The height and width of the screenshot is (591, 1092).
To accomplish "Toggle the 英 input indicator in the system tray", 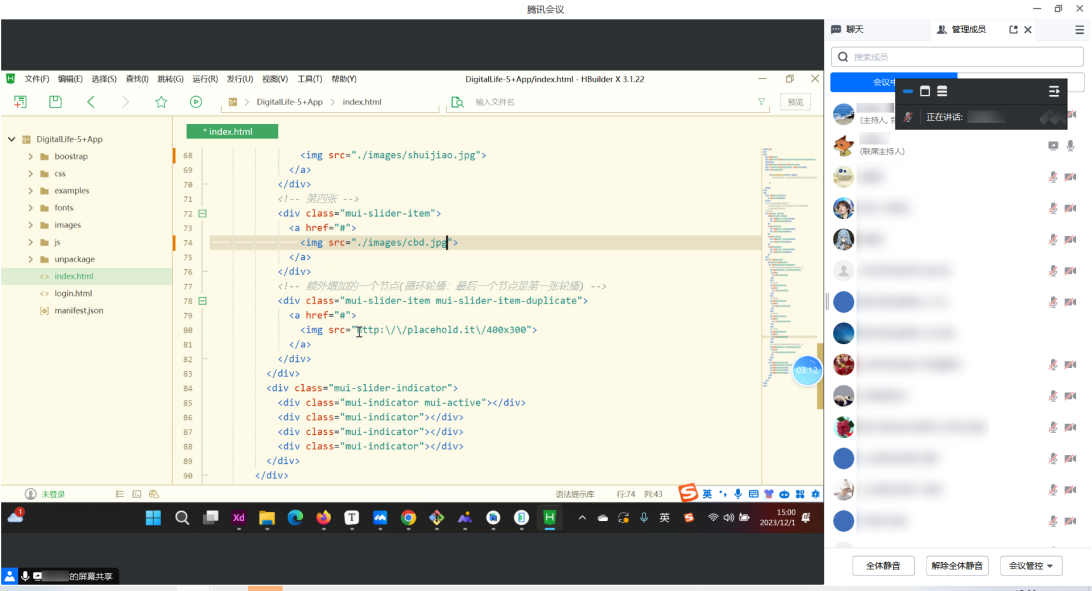I will tap(664, 518).
